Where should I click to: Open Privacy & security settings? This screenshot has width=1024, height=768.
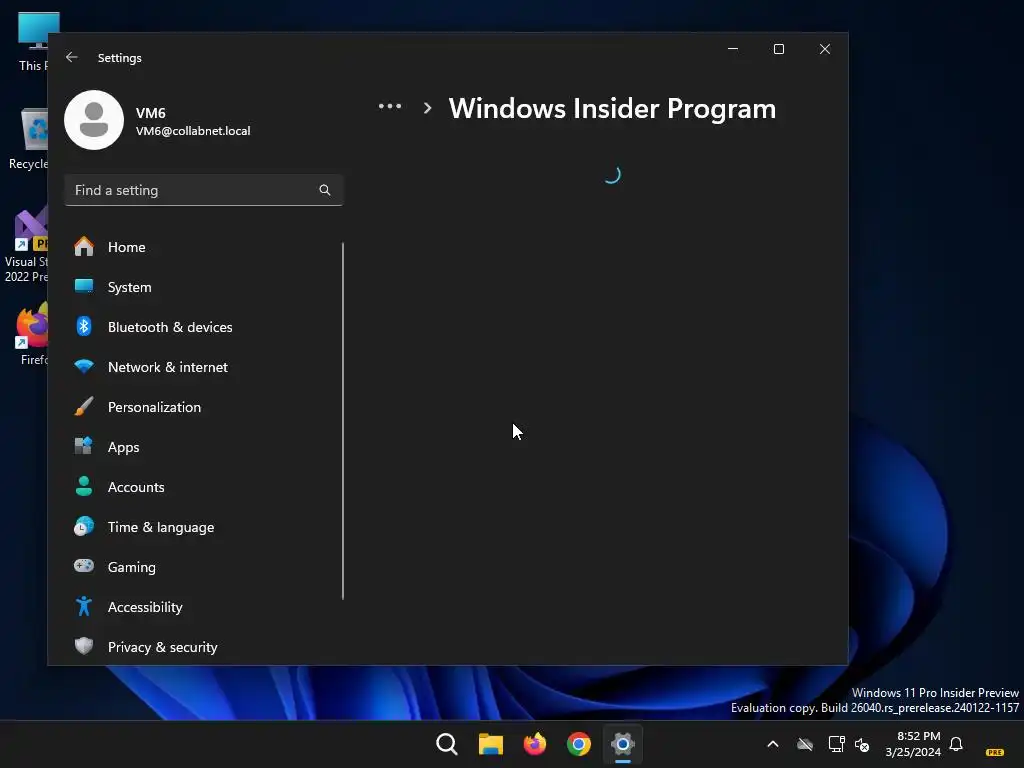(x=204, y=647)
